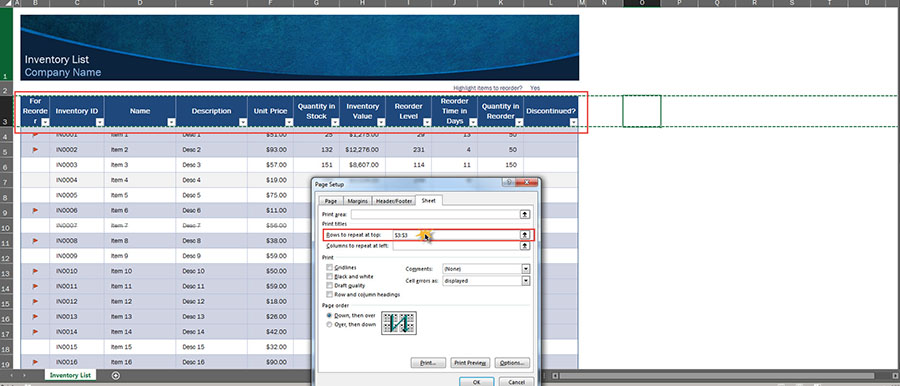This screenshot has height=386, width=900.
Task: Open Options... in Page Setup
Action: point(511,363)
